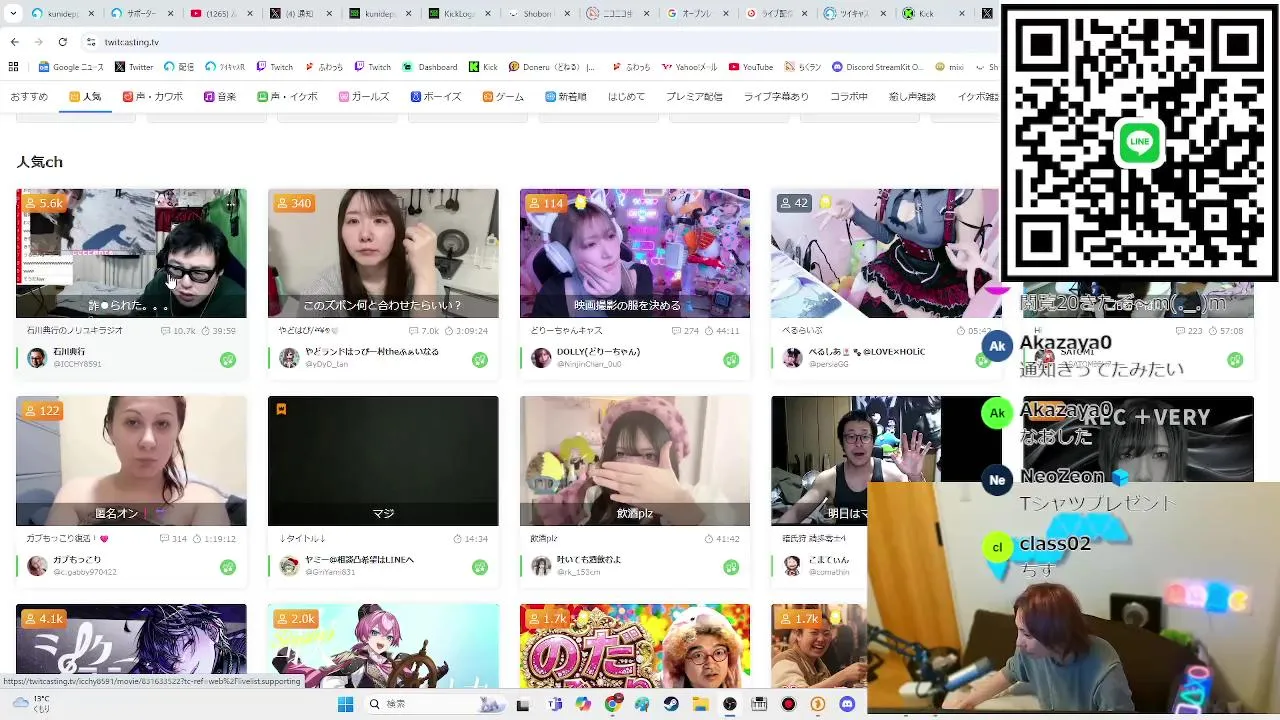
Task: Open the Twitter bookmark
Action: [x=134, y=67]
